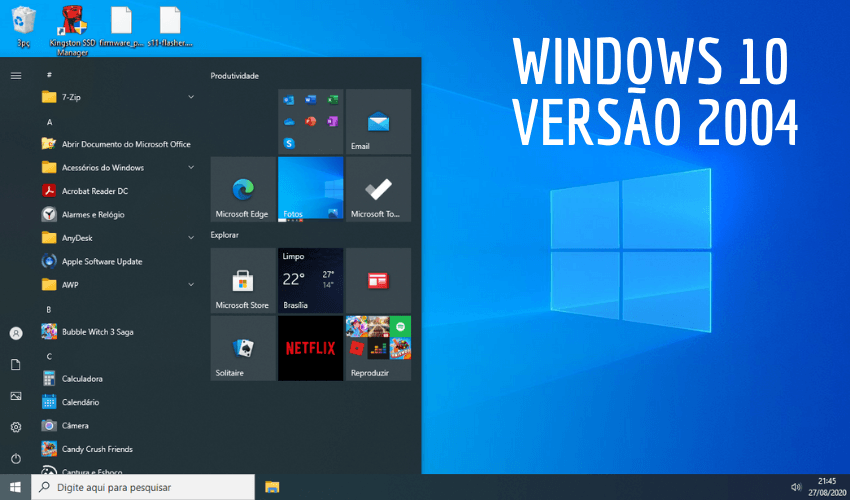Open Abrir Documento do Microsoft Office
Viewport: 850px width, 500px height.
[x=118, y=144]
